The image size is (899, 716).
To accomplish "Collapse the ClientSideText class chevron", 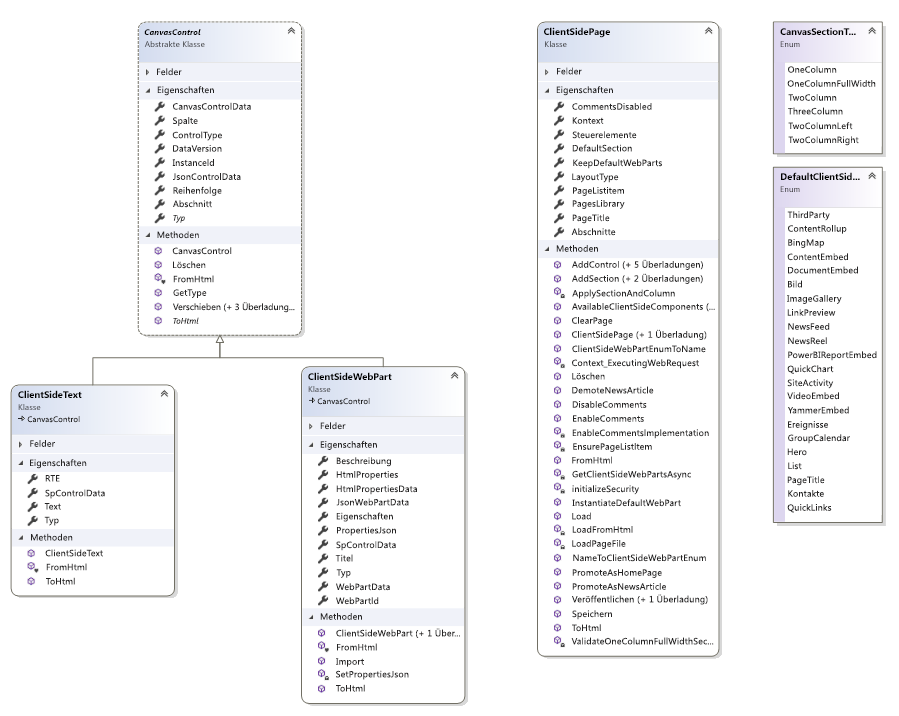I will (164, 395).
